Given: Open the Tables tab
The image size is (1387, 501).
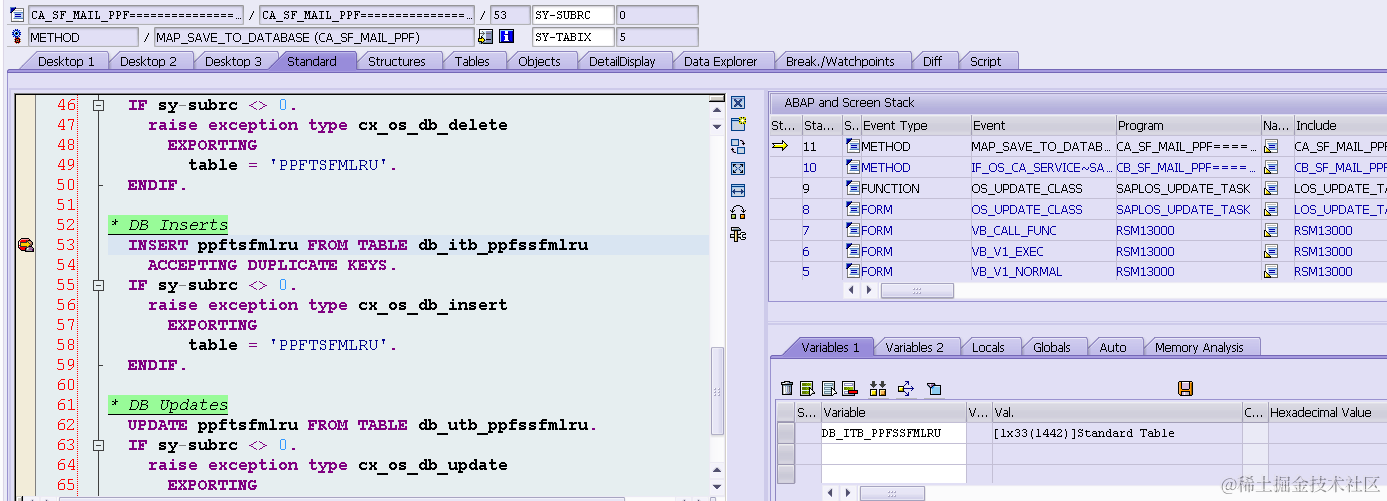Looking at the screenshot, I should [472, 61].
